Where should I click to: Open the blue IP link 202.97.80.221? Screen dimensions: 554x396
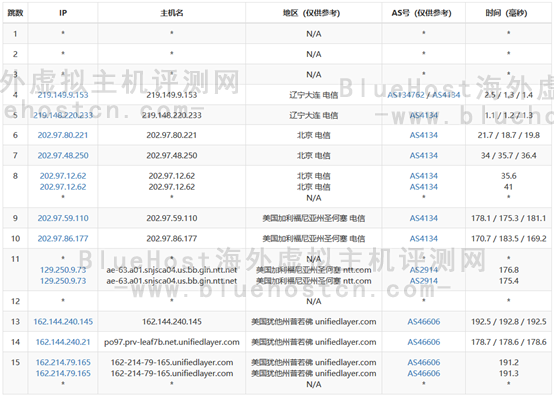[x=63, y=135]
